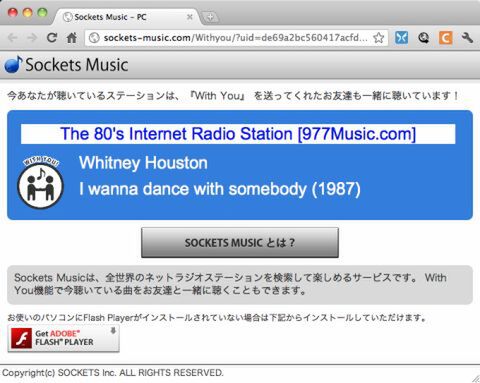Open The 80's Internet Radio Station link
Image resolution: width=480 pixels, height=383 pixels.
238,134
